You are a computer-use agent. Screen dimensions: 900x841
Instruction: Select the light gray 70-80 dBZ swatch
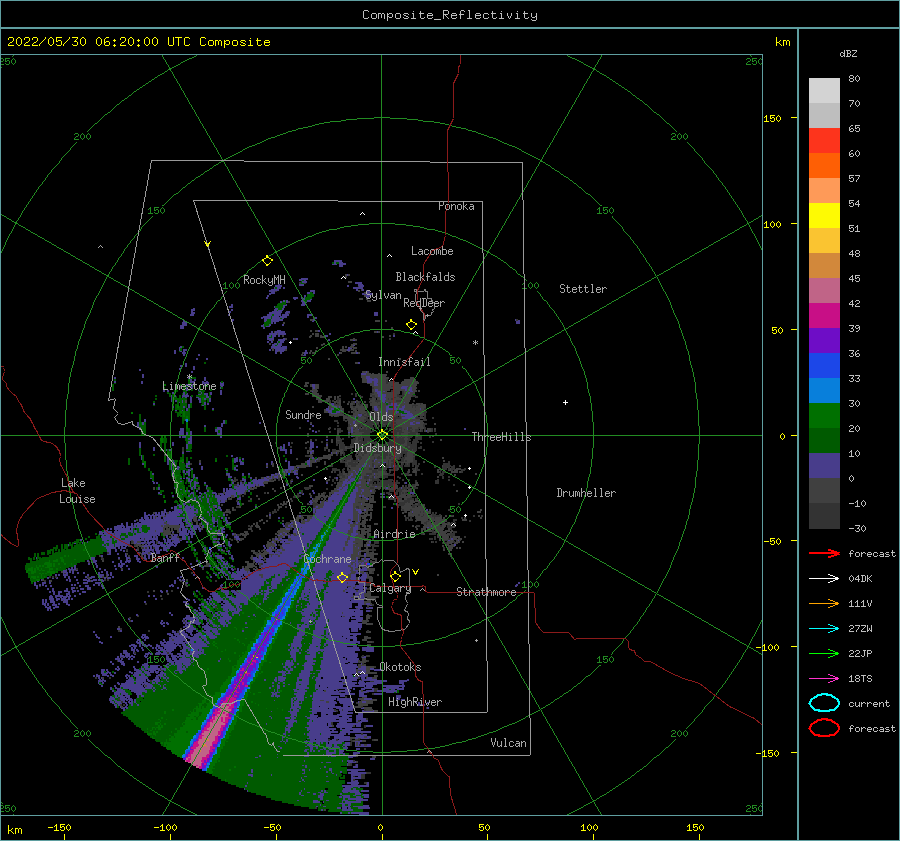[x=824, y=91]
